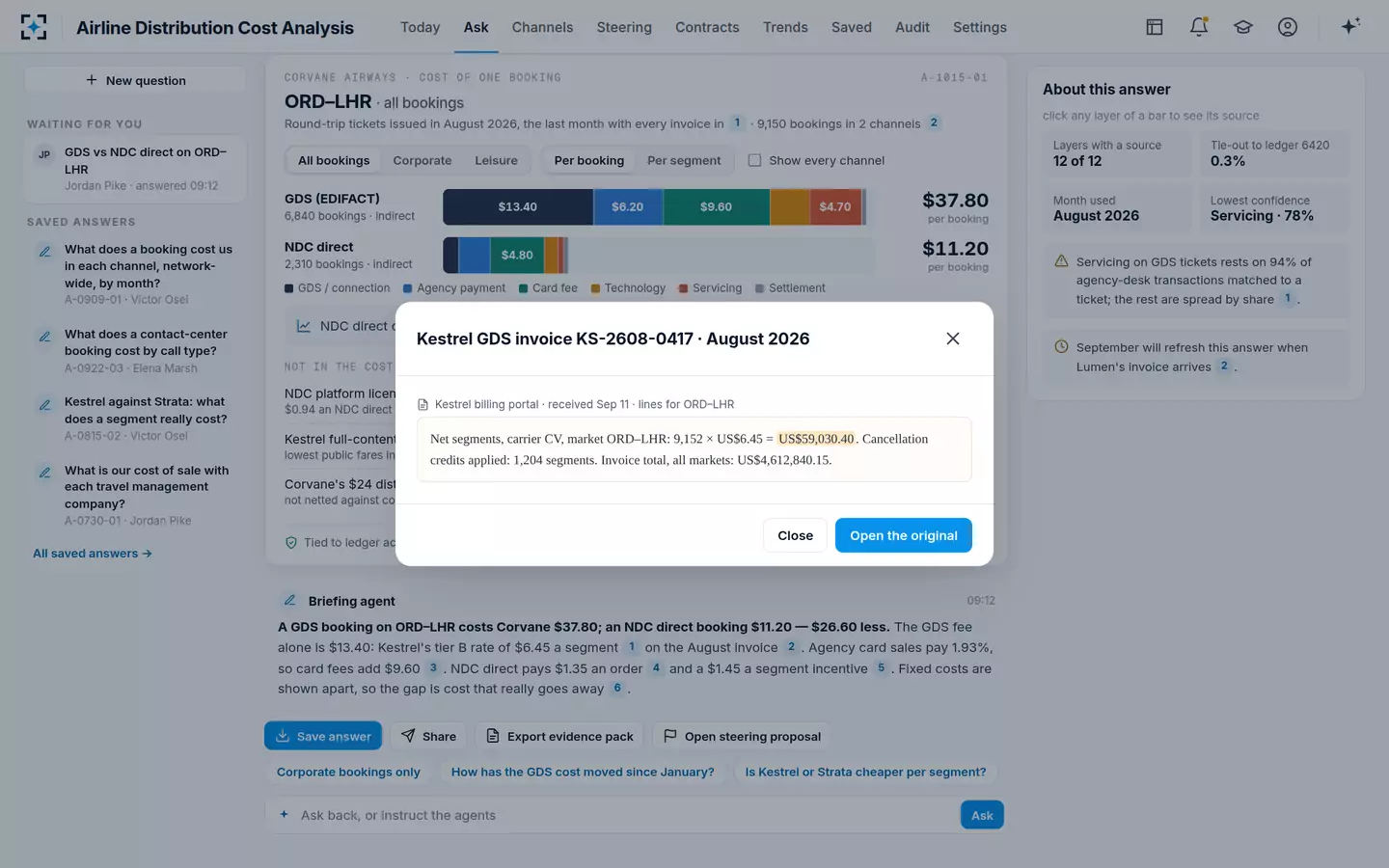Click the Close button in dialog

coord(795,535)
